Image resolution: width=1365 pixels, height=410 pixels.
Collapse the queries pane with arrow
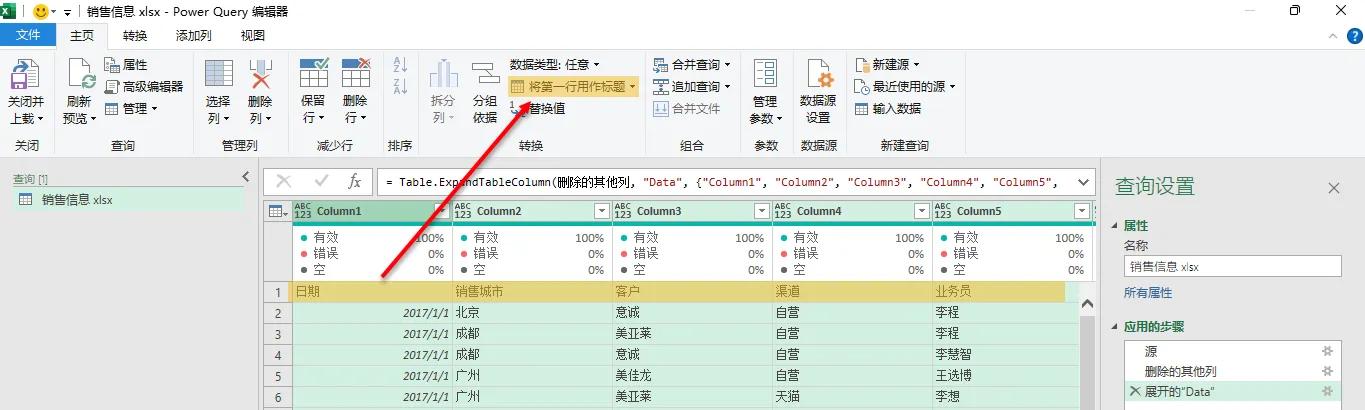246,177
